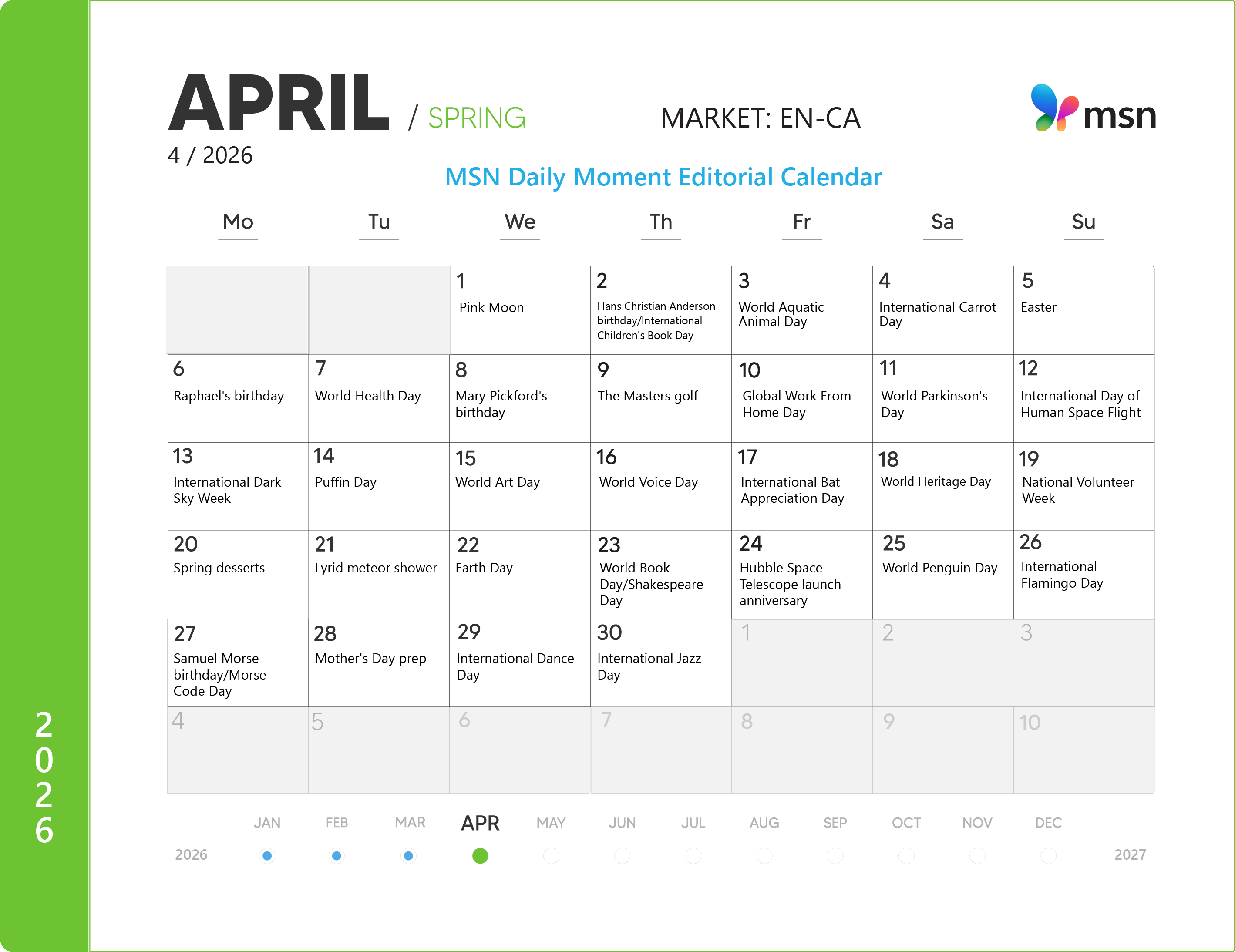The width and height of the screenshot is (1235, 952).
Task: Click the blue FEB timeline dot
Action: [x=337, y=856]
